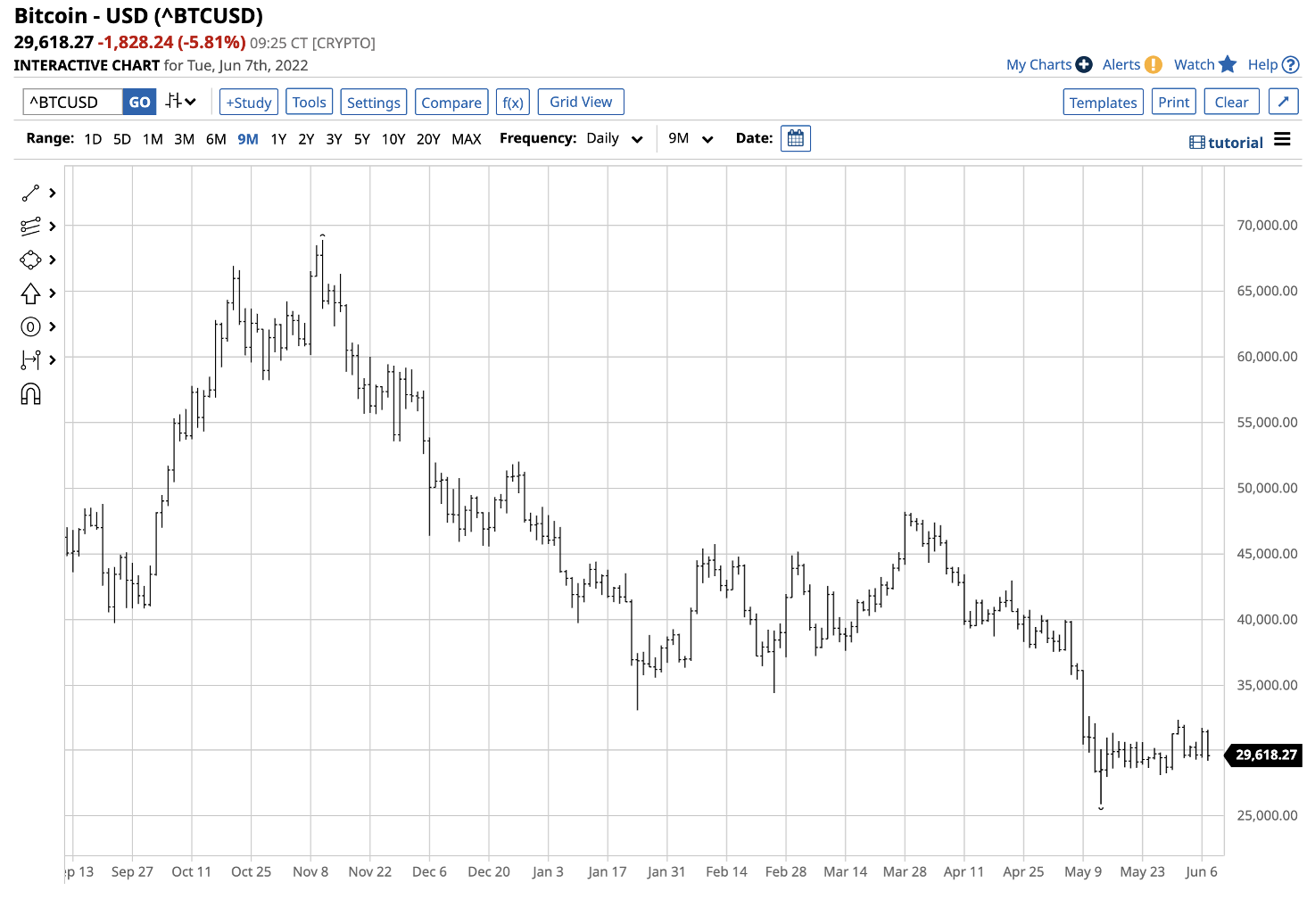
Task: Select the shapes drawing tool icon
Action: (x=30, y=260)
